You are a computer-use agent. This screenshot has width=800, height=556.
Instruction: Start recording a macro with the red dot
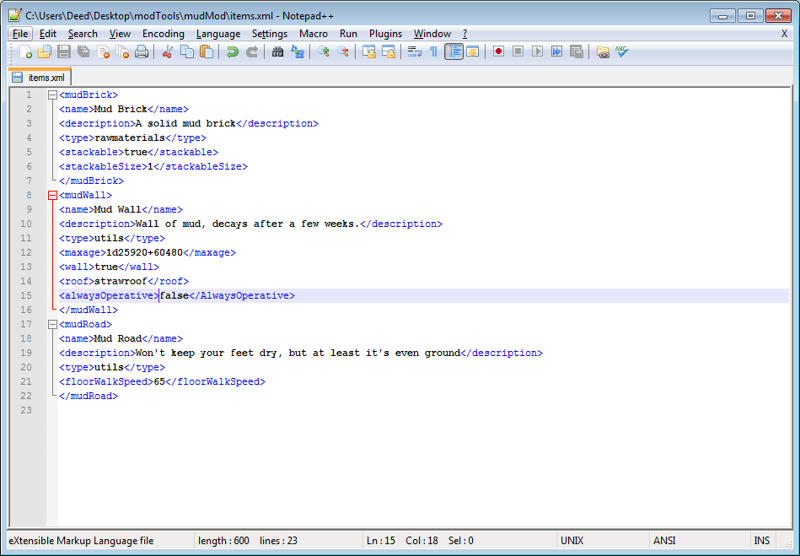point(498,52)
